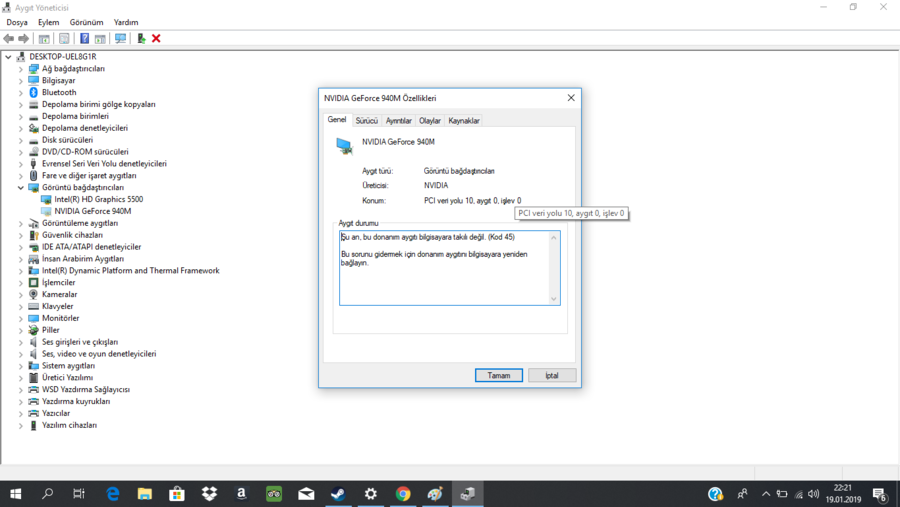This screenshot has height=507, width=900.
Task: Open the Eylem menu
Action: click(x=48, y=22)
